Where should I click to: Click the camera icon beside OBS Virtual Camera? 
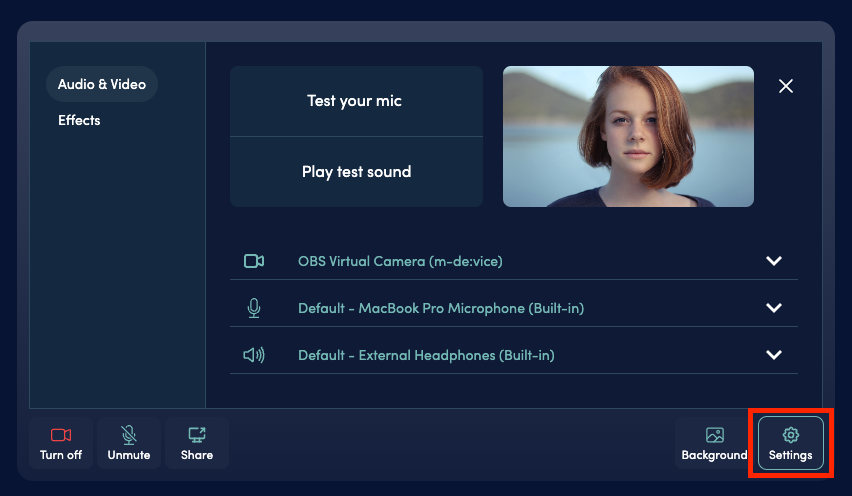click(x=254, y=261)
